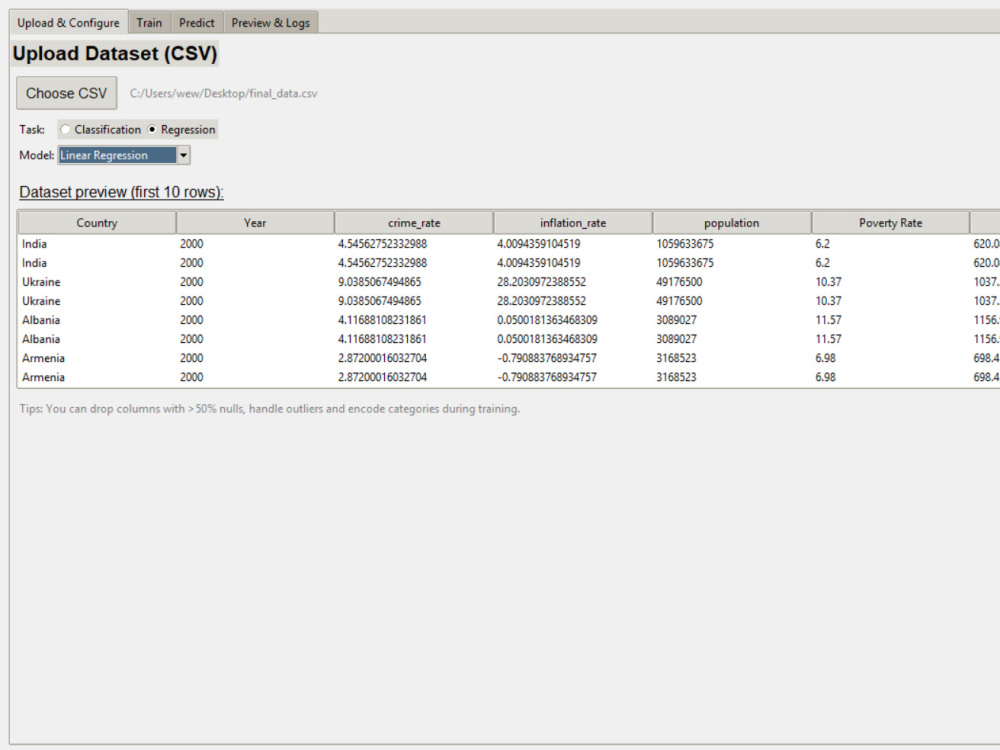Click the first 28.2030972388552 inflation cell
This screenshot has width=1000, height=750.
[x=541, y=282]
